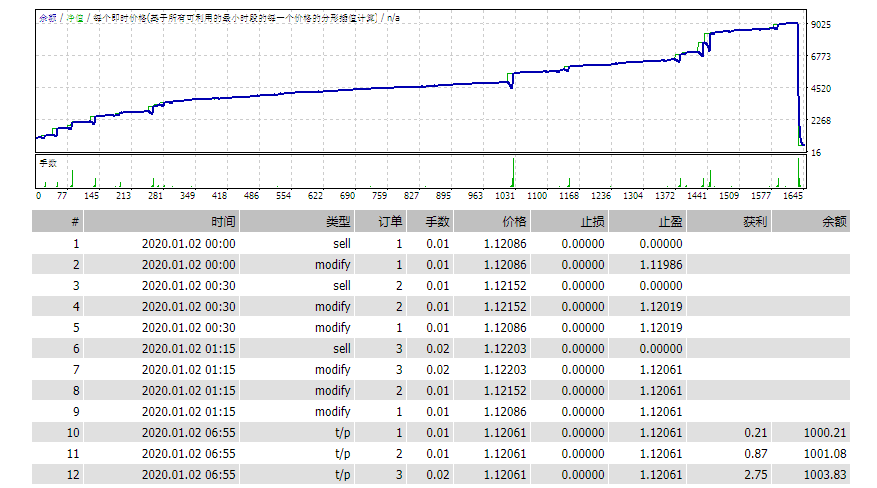This screenshot has height=488, width=877.
Task: Click the 类型 column header
Action: (337, 221)
